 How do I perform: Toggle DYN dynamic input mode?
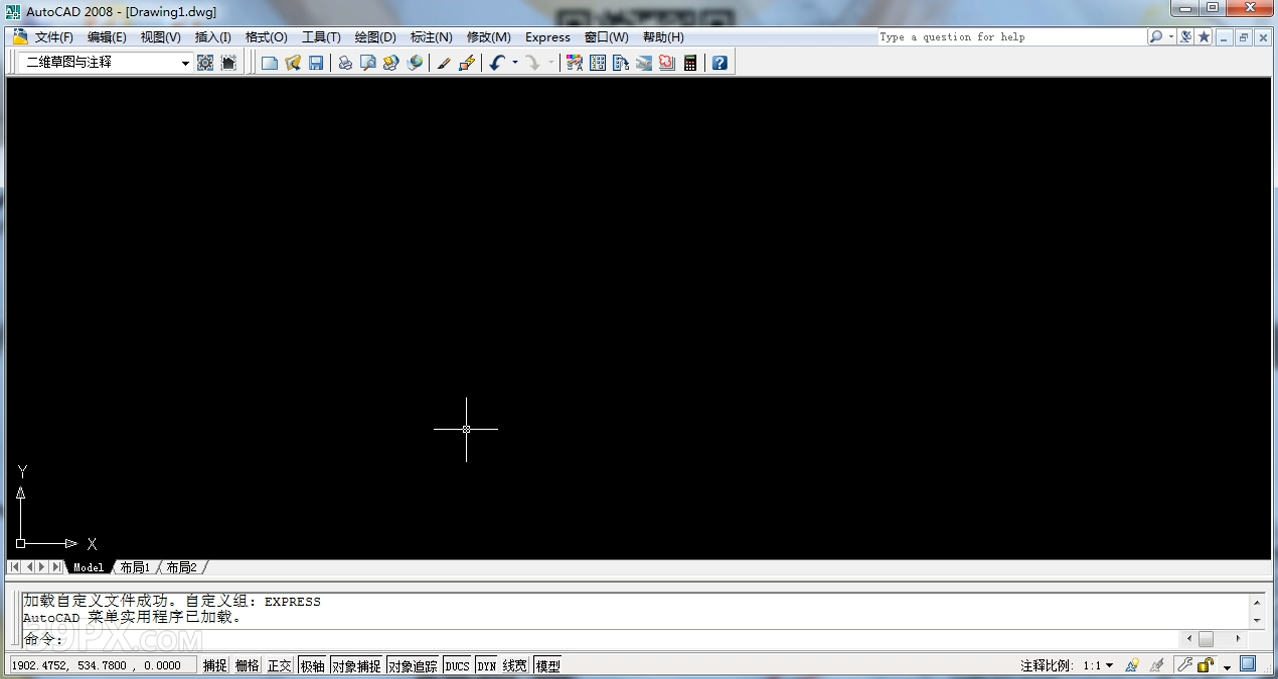click(x=486, y=665)
